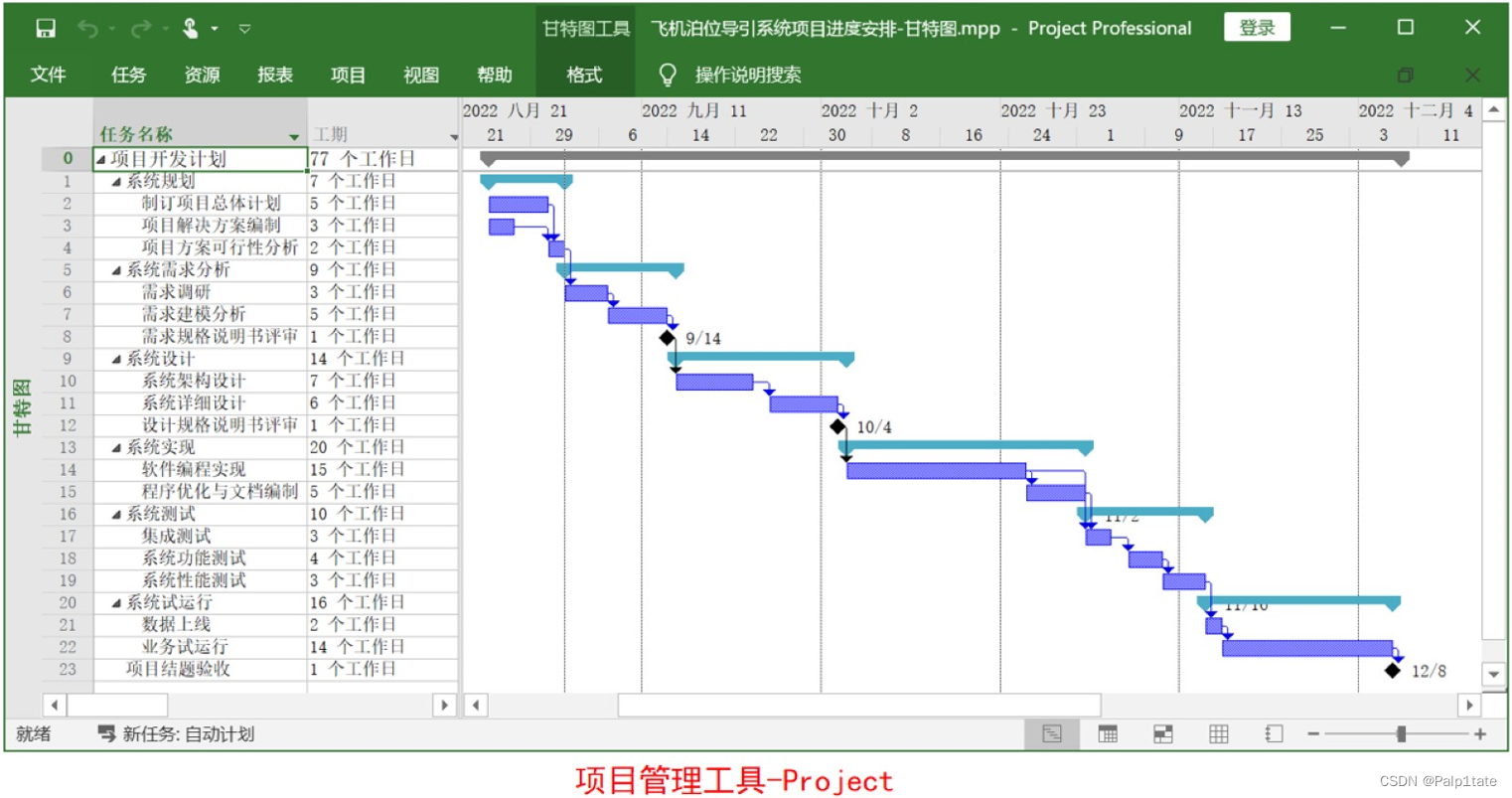
Task: Collapse the 系统规划 task group
Action: (116, 182)
